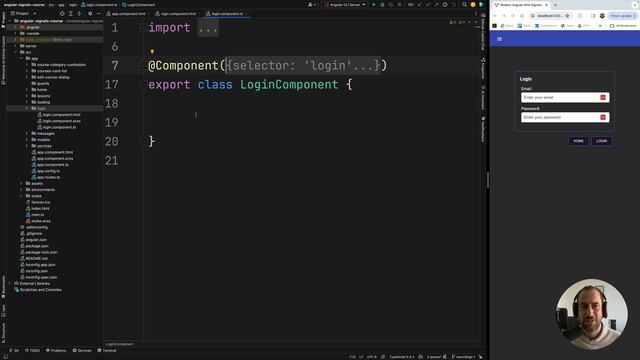This screenshot has width=640, height=360.
Task: Click LoginComponent class name in editor
Action: (x=289, y=84)
